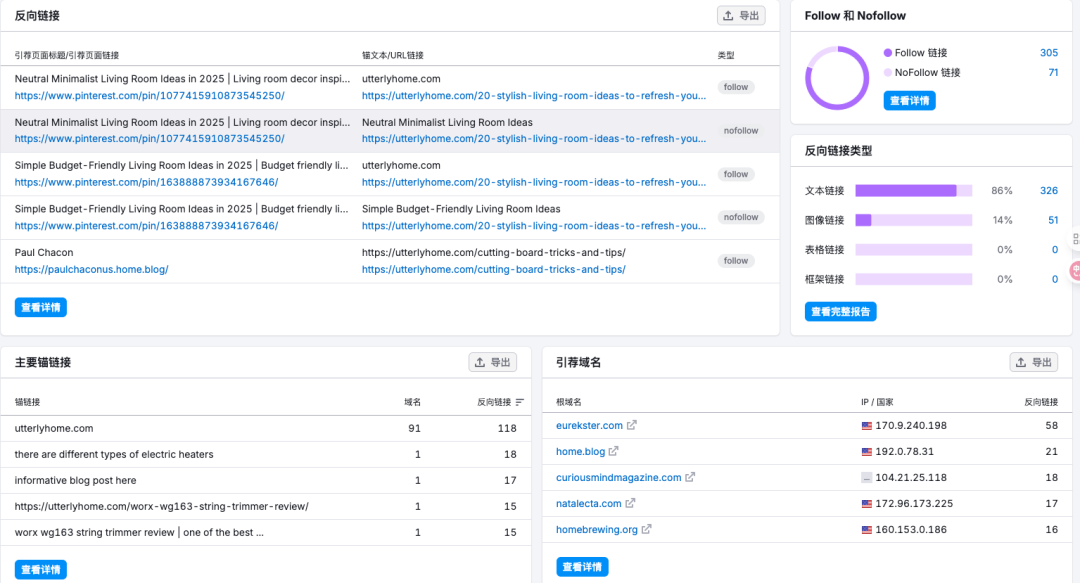Click the 305 Follow links count
Screen dimensions: 1080x583
pyautogui.click(x=1048, y=53)
